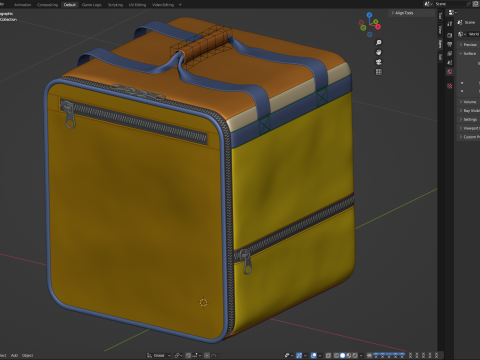Open the Render properties tab icon
This screenshot has height=360, width=480.
[x=450, y=35]
